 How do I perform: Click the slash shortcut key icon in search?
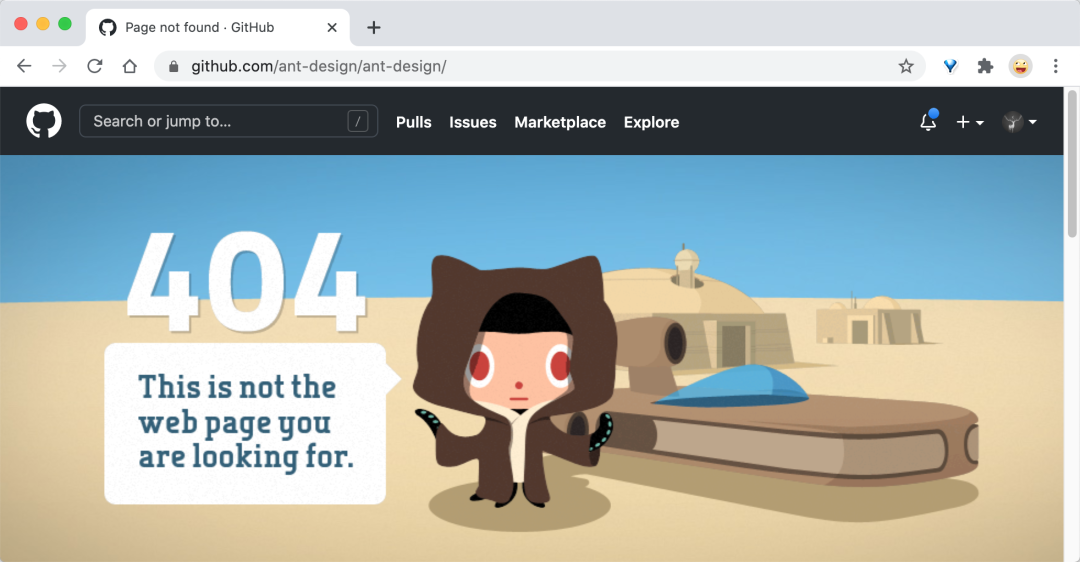pos(357,121)
